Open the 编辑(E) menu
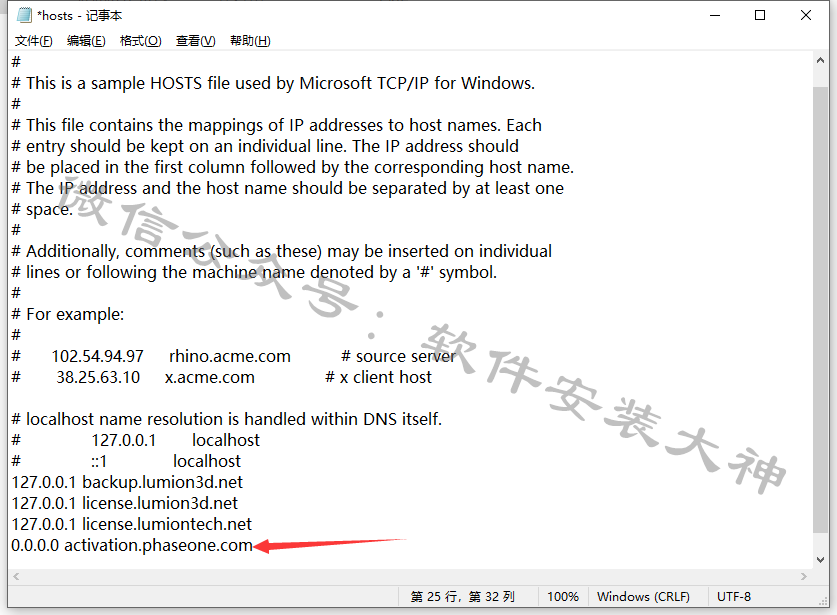 point(86,41)
